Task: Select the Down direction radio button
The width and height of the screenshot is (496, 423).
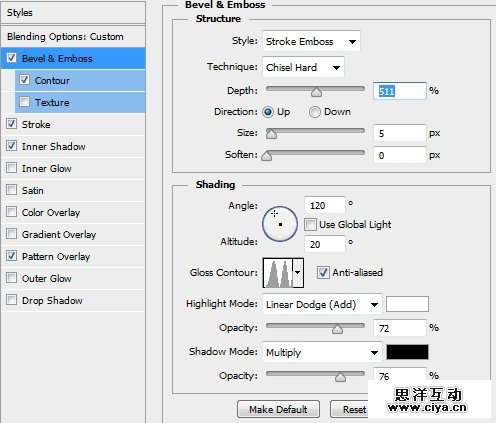Action: (x=314, y=112)
